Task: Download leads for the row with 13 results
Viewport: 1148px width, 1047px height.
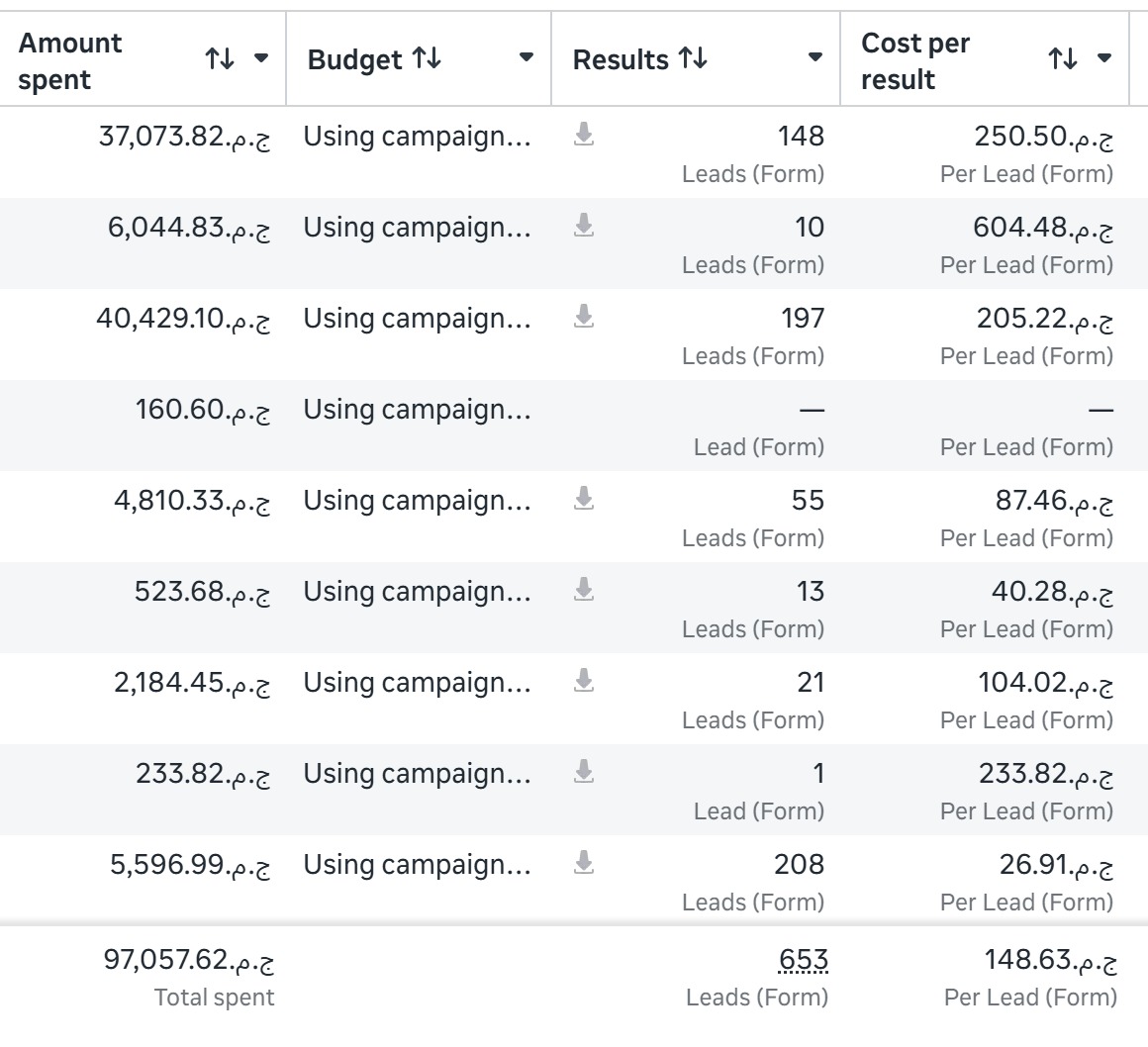Action: point(584,590)
